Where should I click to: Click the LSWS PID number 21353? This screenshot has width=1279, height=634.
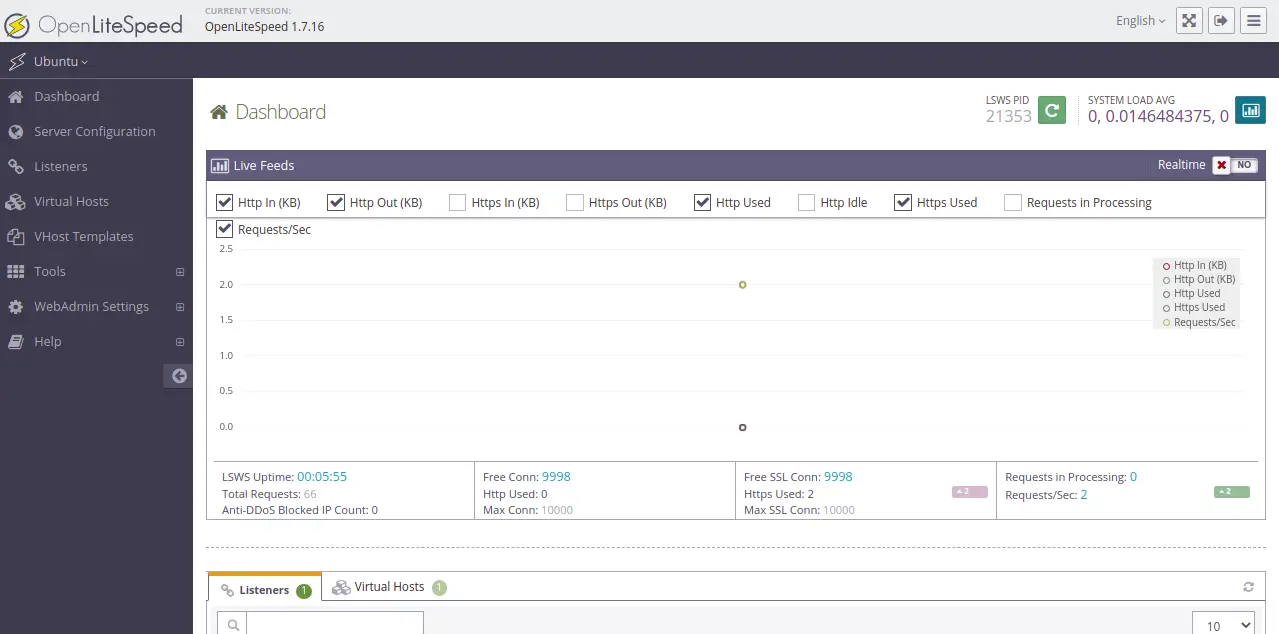point(1008,116)
